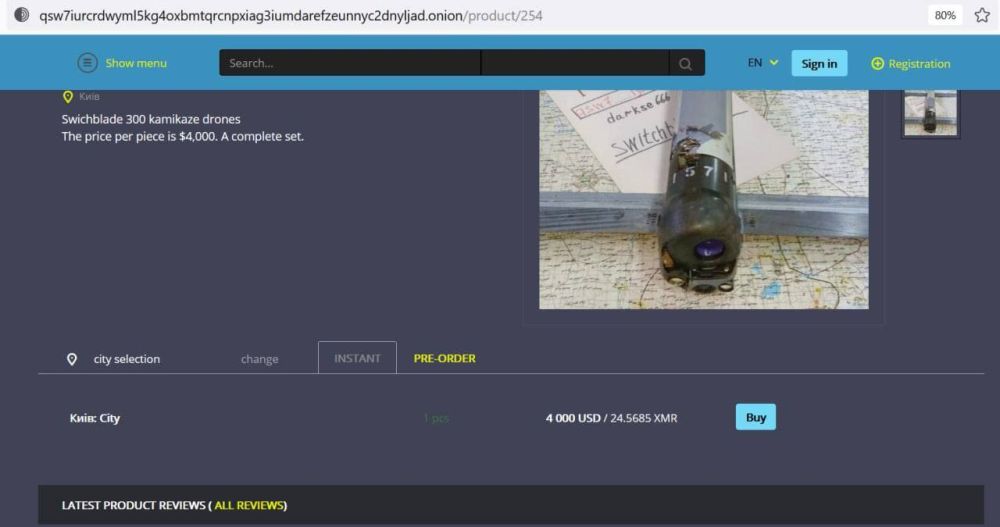The height and width of the screenshot is (527, 1000).
Task: Click the 'Swichblade 300 kamikaze drones' description line
Action: (x=151, y=119)
